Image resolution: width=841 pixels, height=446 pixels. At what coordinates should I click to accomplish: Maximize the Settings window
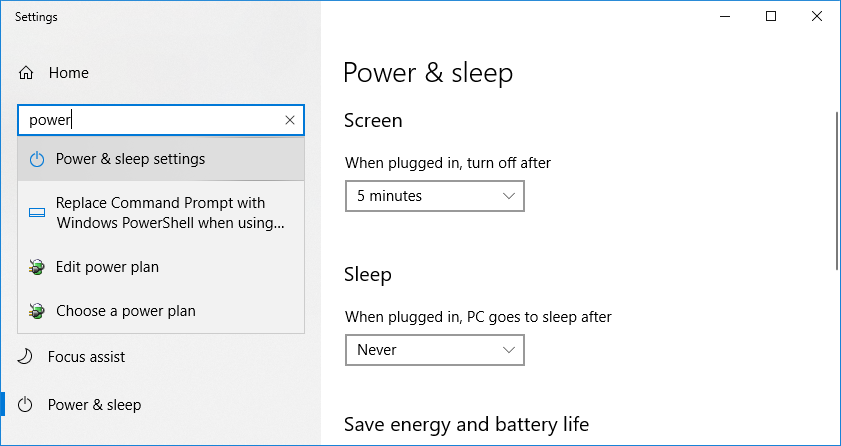pyautogui.click(x=771, y=16)
